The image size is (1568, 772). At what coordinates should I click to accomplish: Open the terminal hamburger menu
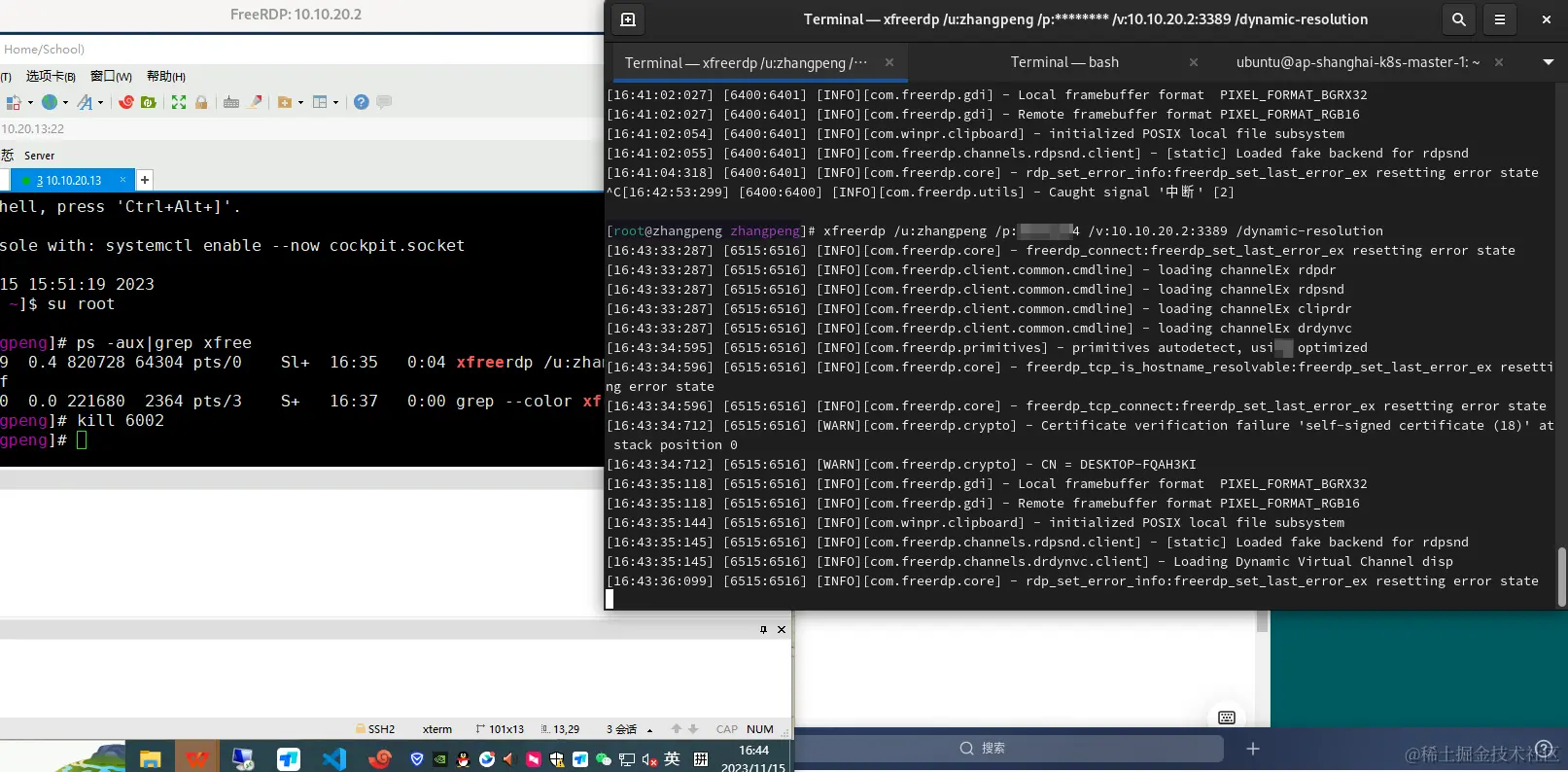coord(1500,19)
